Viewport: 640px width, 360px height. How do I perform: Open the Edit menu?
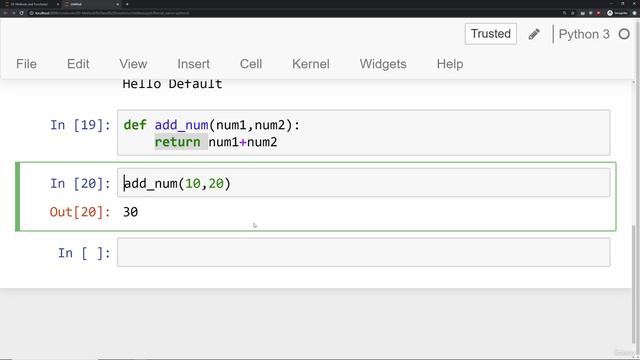78,64
